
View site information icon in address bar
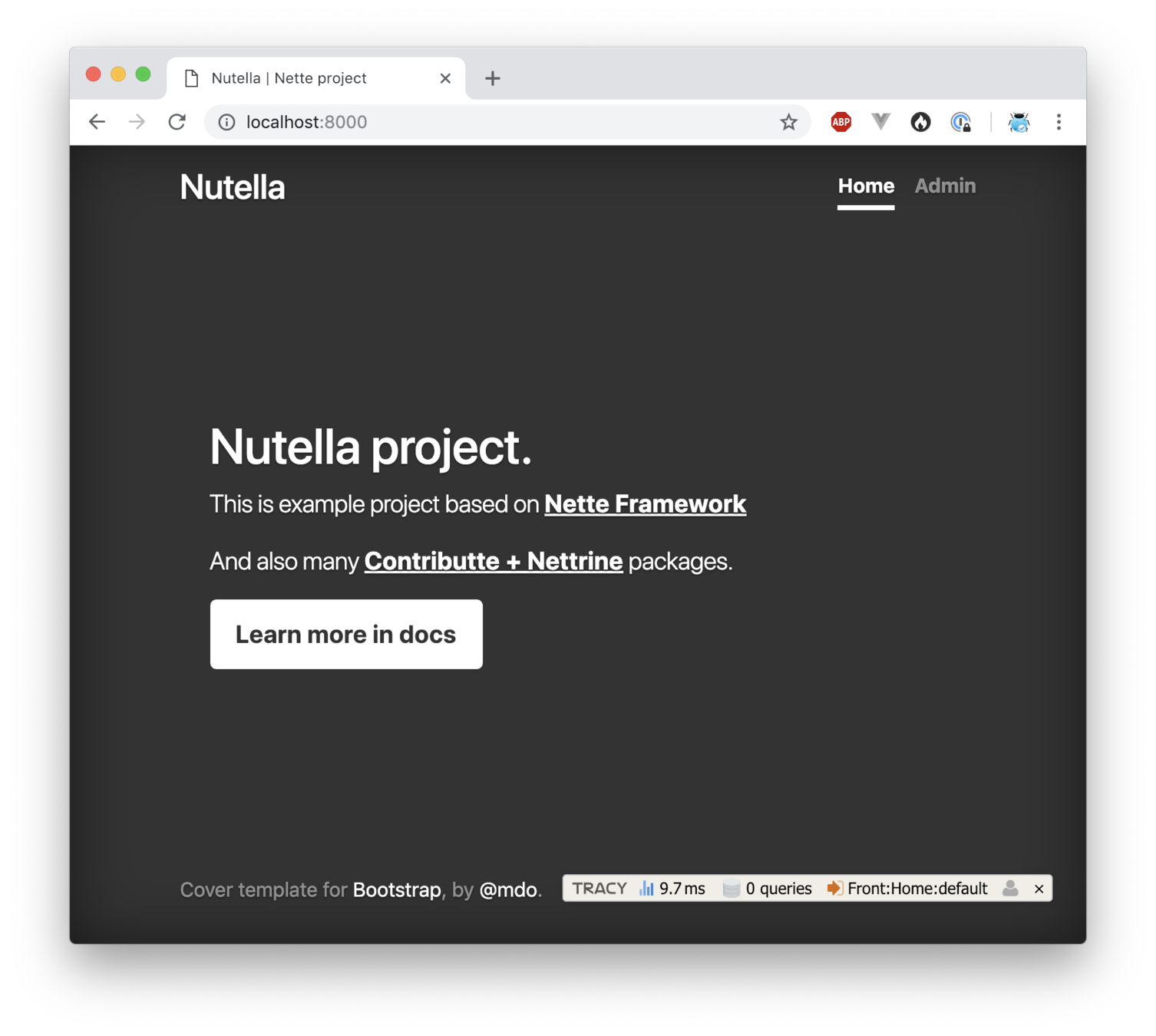coord(226,122)
